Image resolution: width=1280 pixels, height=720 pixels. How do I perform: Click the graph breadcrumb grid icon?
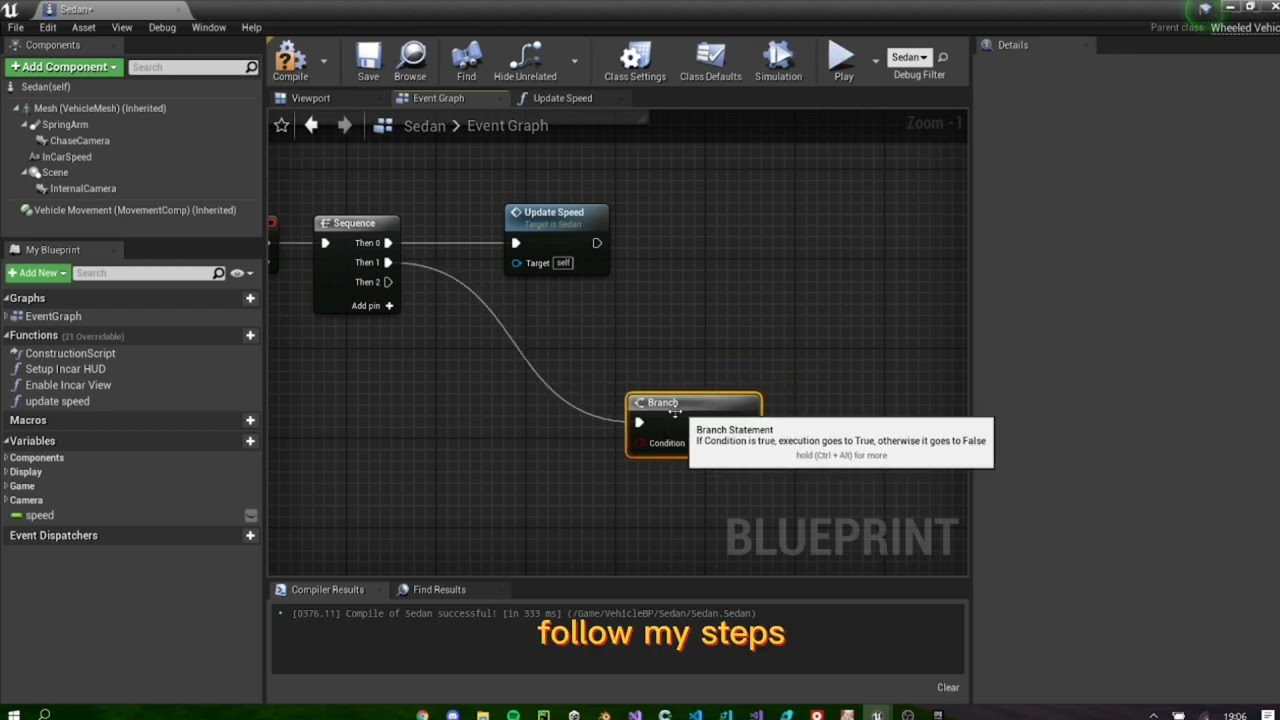tap(383, 125)
